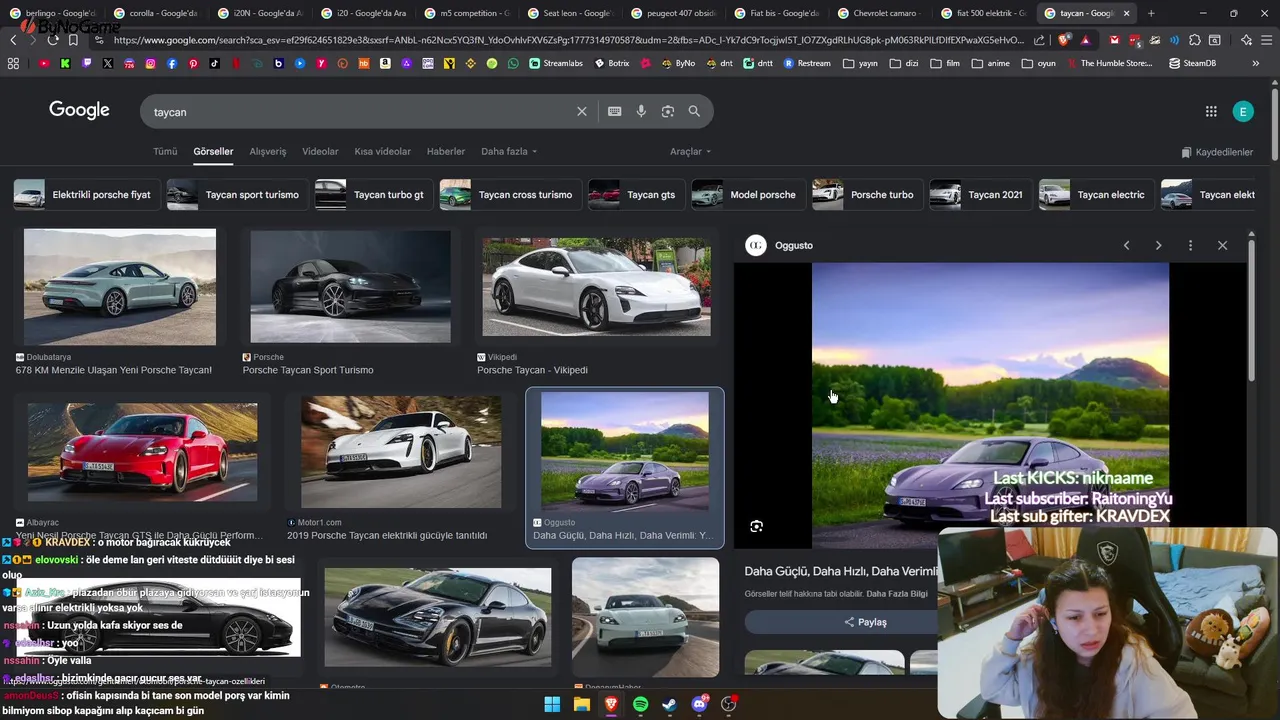The height and width of the screenshot is (720, 1280).
Task: Show previous image in preview panel
Action: pos(1126,245)
